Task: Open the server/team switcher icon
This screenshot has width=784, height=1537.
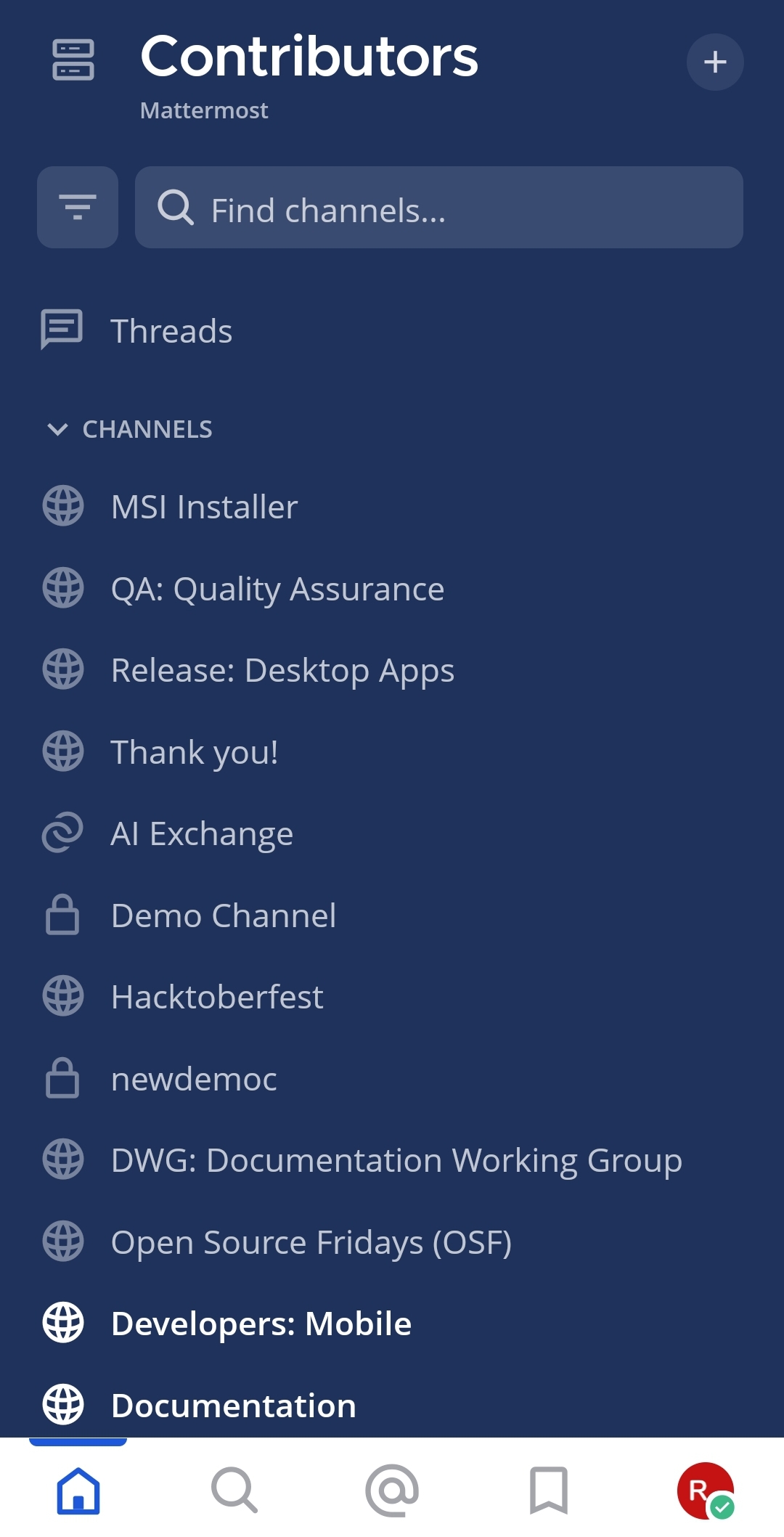Action: coord(73,60)
